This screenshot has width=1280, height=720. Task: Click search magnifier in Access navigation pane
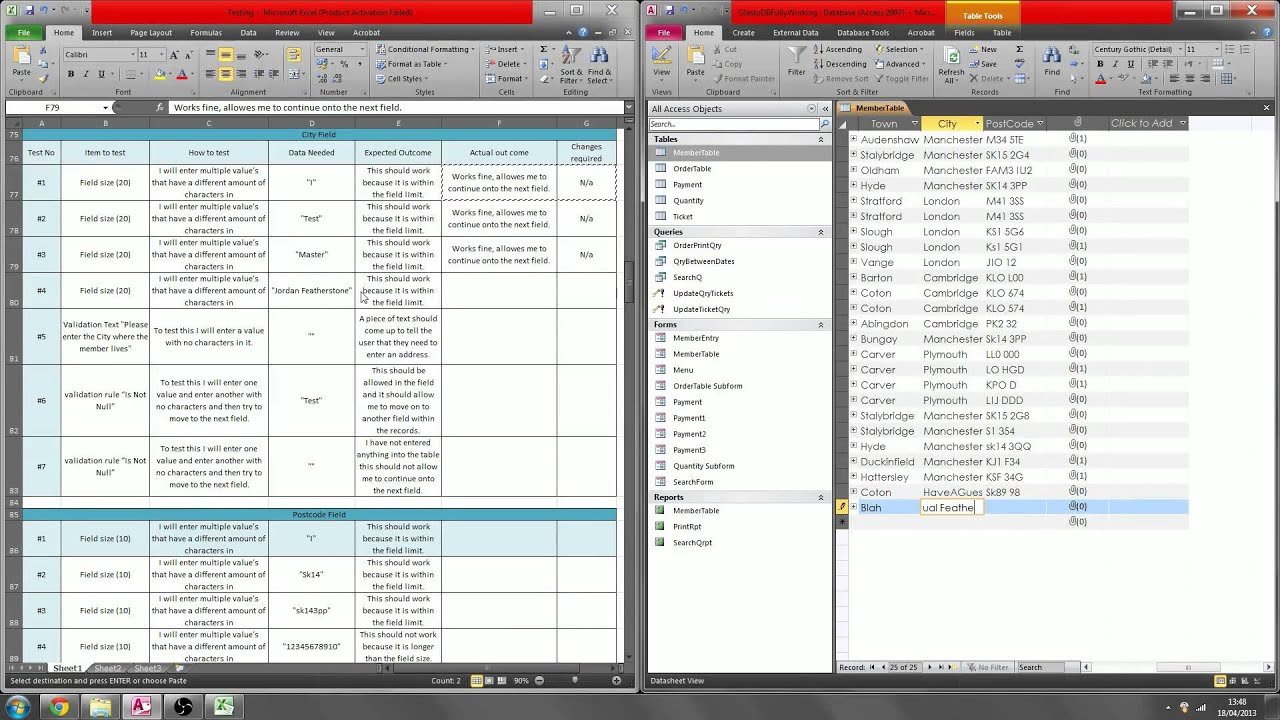pos(825,124)
